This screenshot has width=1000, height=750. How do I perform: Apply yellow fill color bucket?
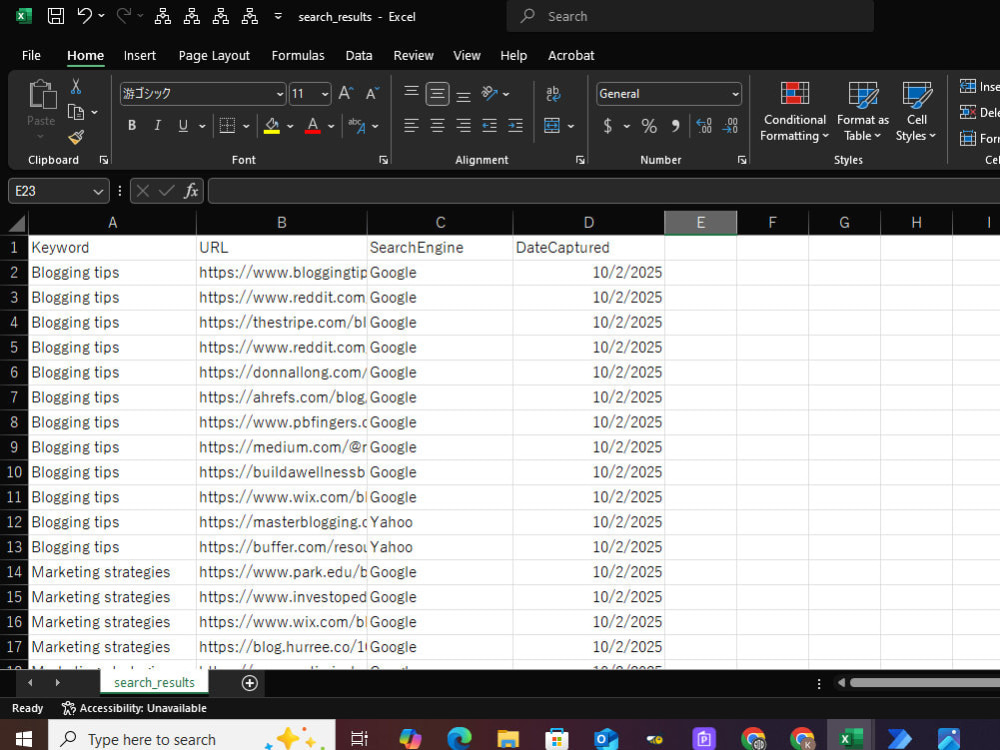coord(272,126)
